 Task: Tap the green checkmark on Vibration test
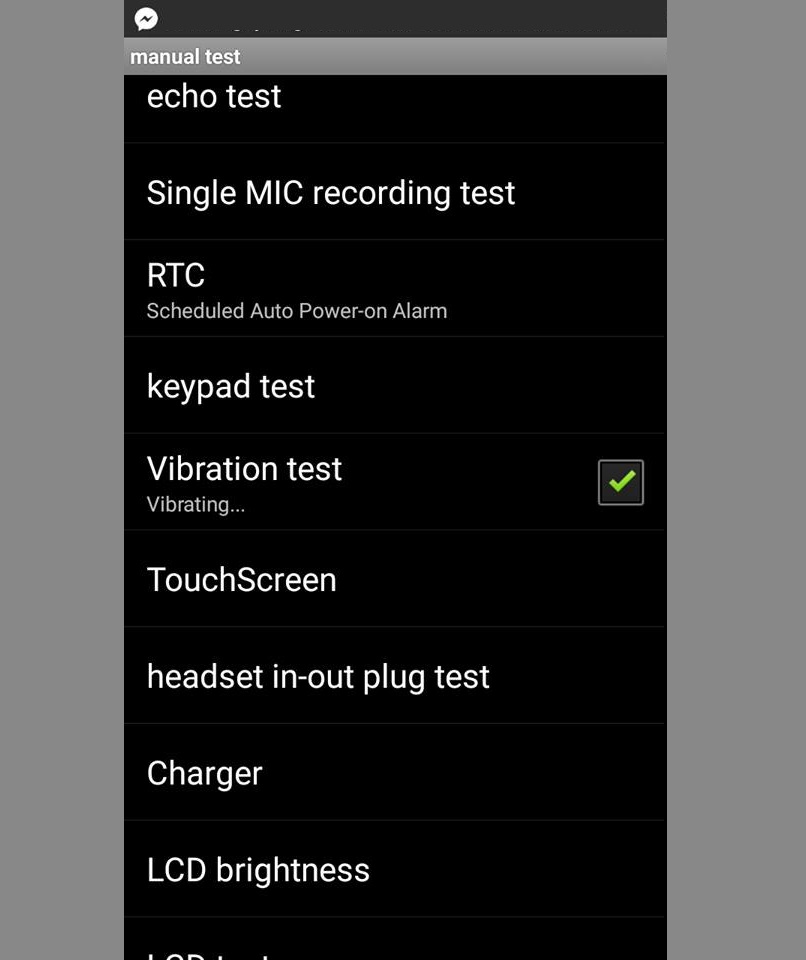(x=621, y=481)
